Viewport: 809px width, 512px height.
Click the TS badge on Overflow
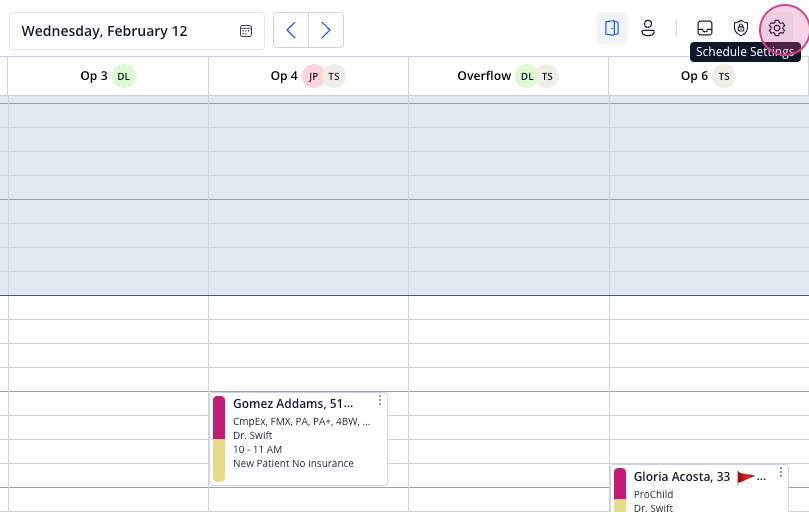[x=547, y=76]
